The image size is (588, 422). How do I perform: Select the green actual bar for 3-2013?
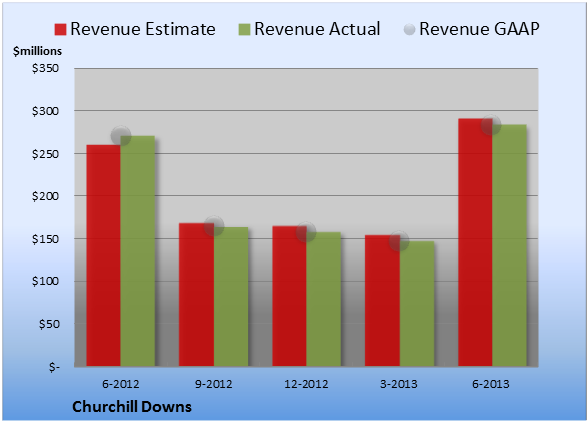417,303
